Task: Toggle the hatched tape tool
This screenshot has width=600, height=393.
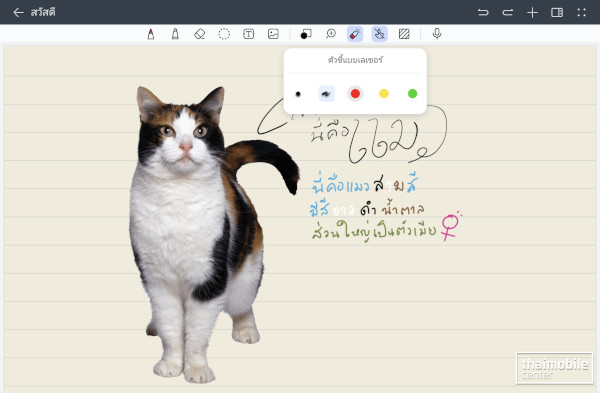Action: tap(404, 34)
